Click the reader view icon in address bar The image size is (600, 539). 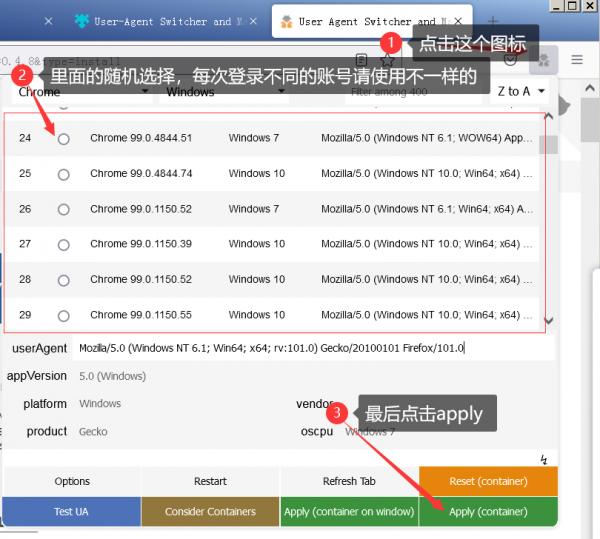pyautogui.click(x=362, y=60)
